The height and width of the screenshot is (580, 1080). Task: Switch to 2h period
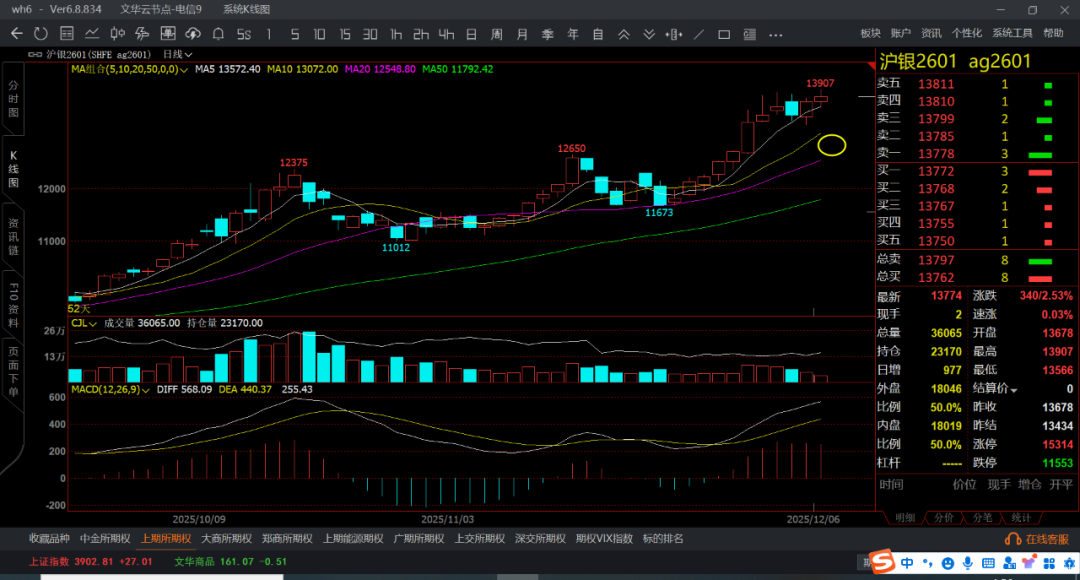click(x=421, y=34)
